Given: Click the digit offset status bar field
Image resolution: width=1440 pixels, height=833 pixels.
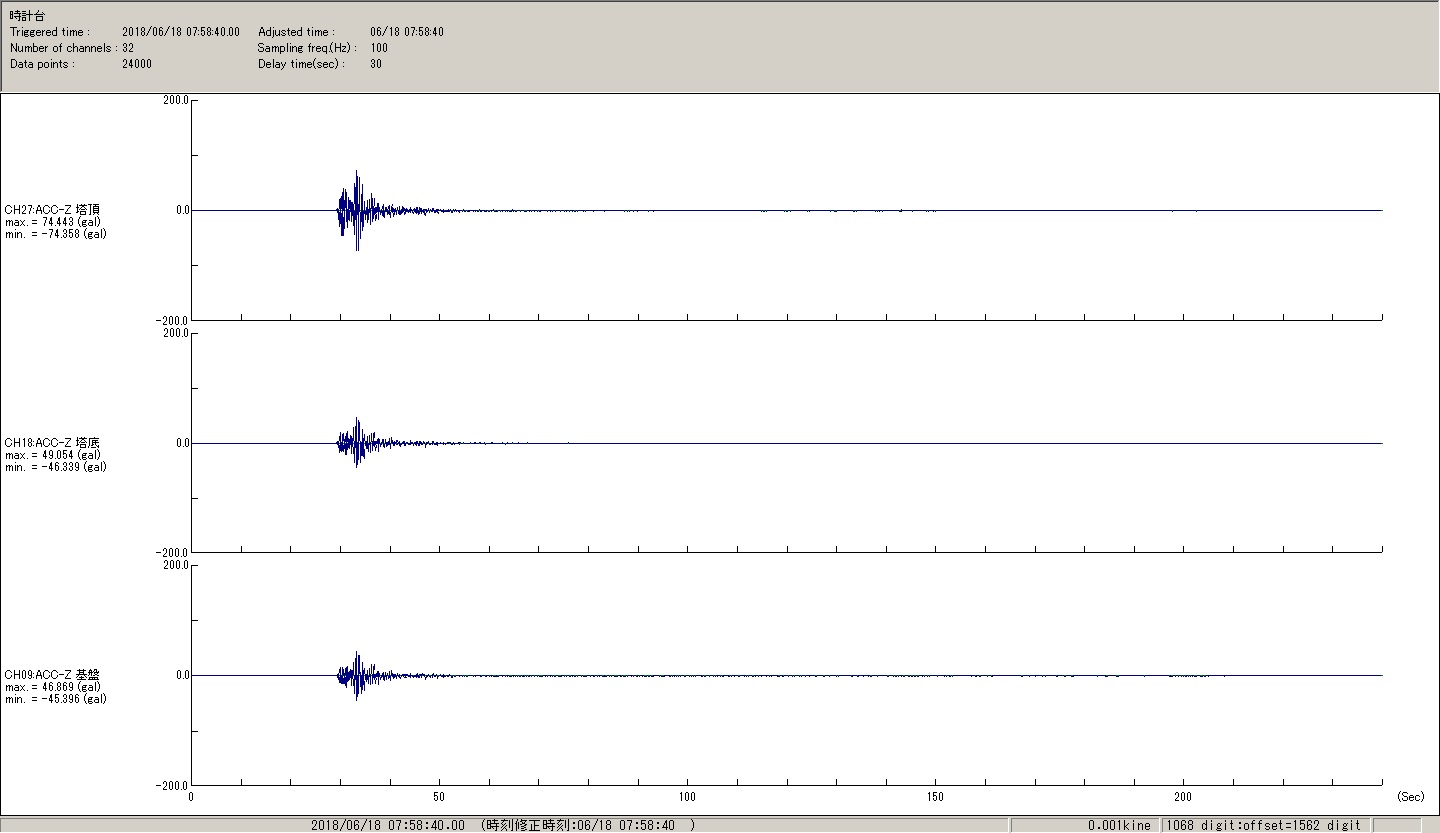Looking at the screenshot, I should (1263, 825).
